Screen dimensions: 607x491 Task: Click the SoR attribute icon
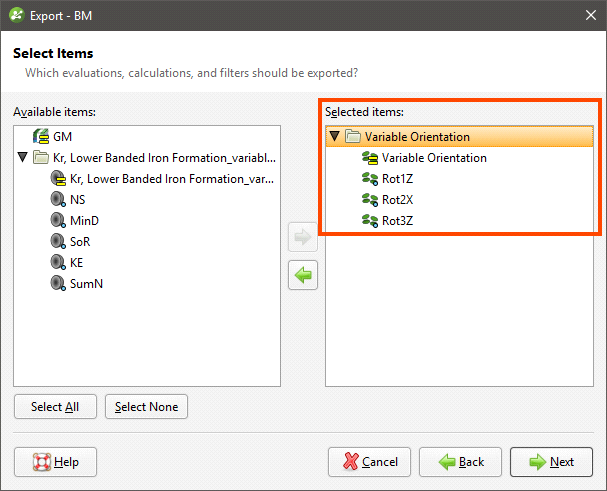(x=58, y=241)
